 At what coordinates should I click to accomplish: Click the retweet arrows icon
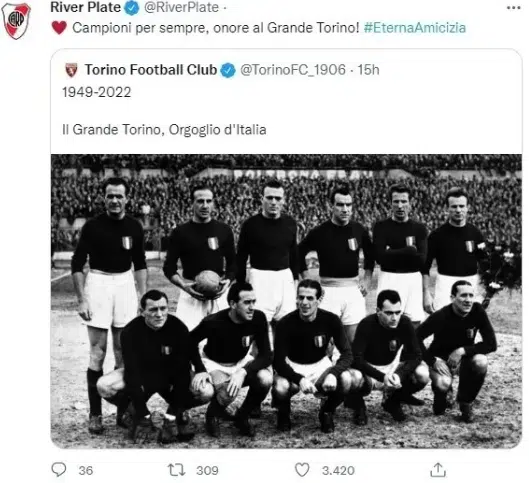176,470
